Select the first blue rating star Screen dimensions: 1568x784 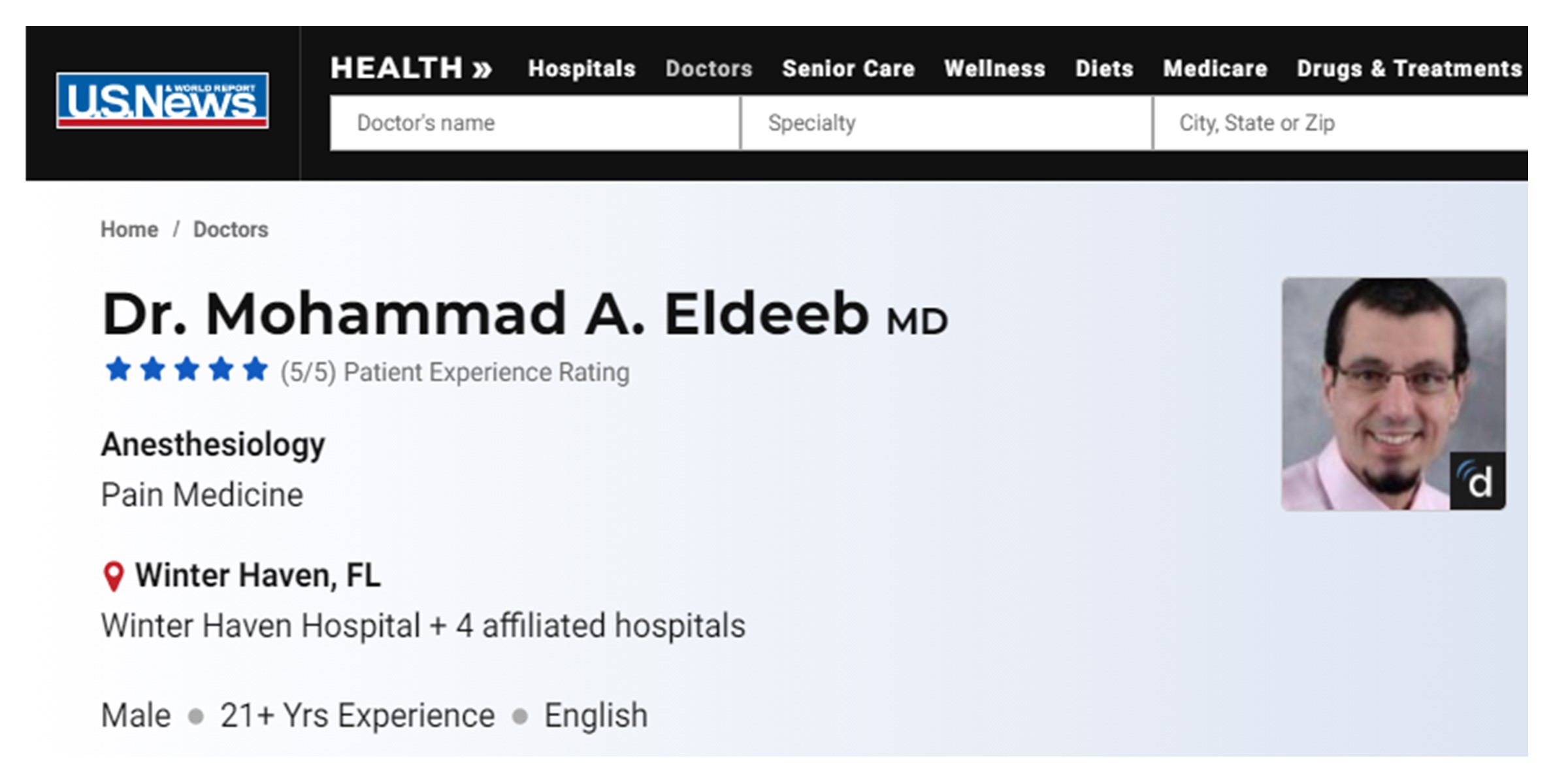118,370
